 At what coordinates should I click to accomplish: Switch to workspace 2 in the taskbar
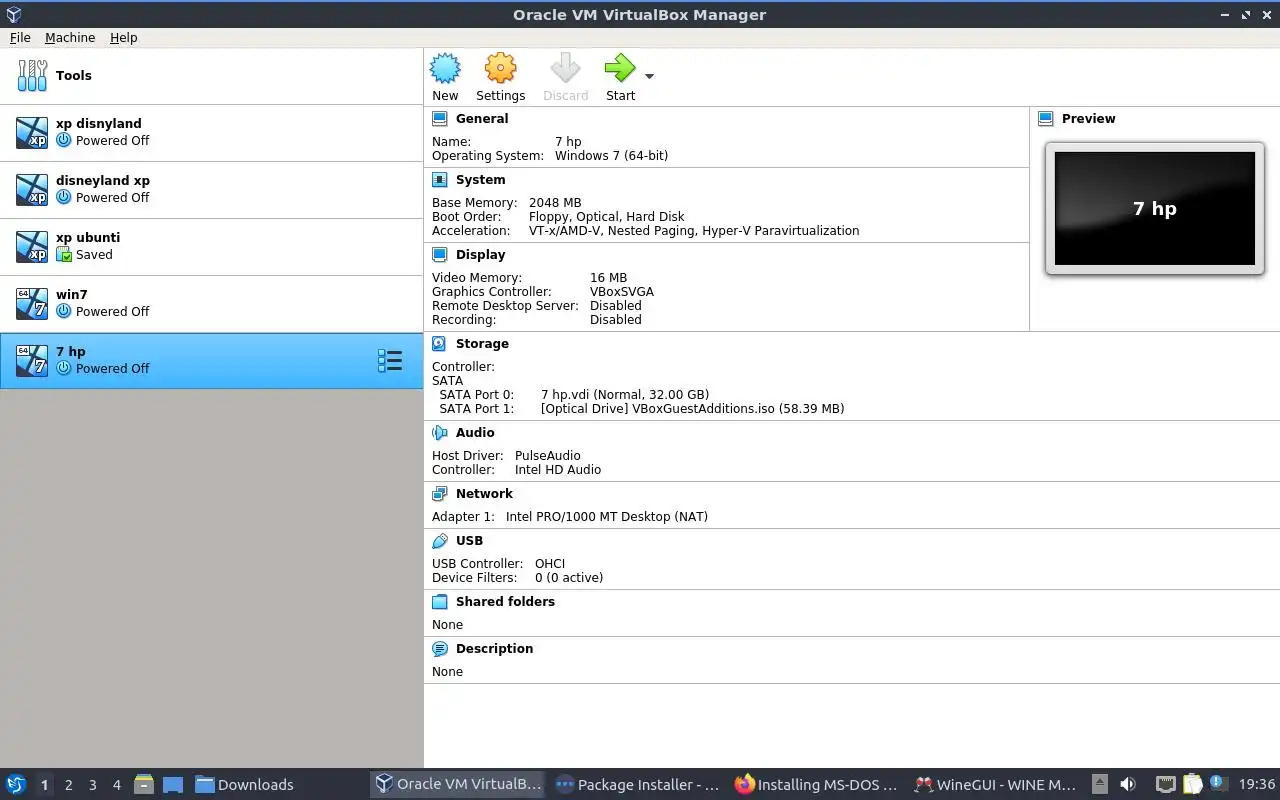click(x=68, y=785)
